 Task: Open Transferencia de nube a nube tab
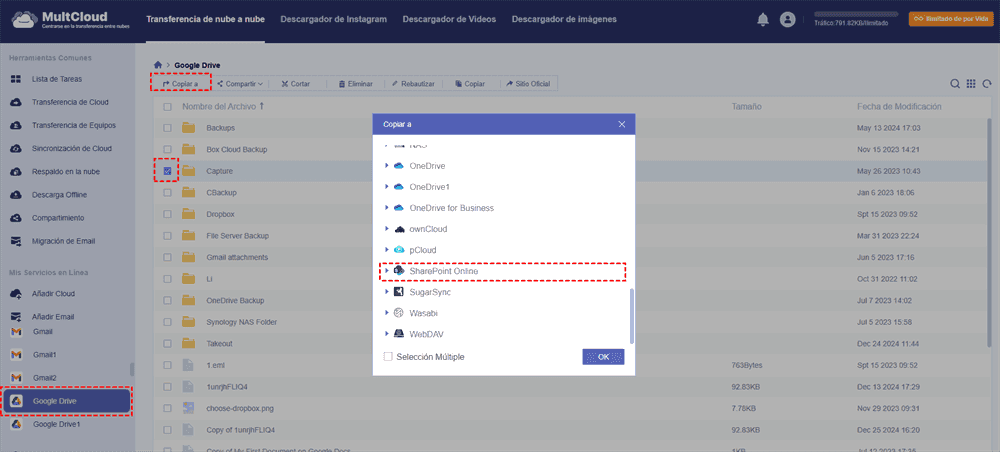(x=205, y=19)
